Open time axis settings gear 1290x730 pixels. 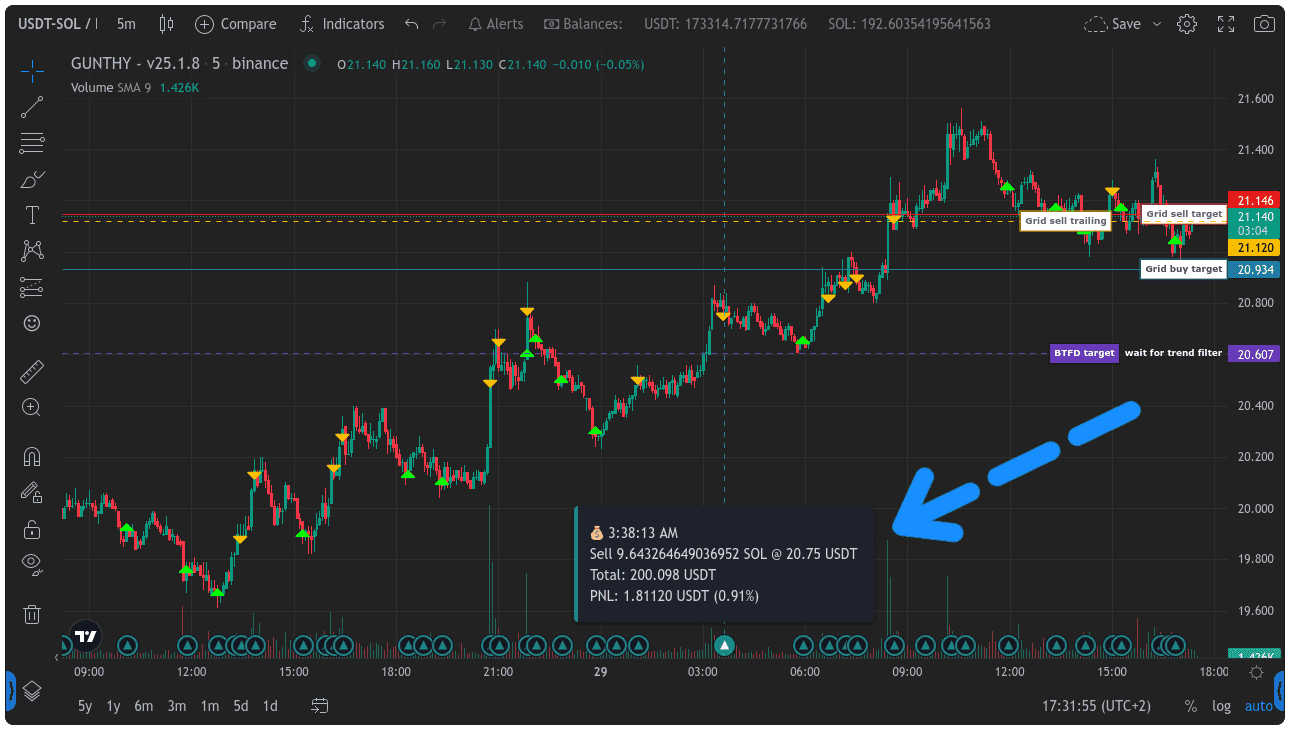[1256, 672]
